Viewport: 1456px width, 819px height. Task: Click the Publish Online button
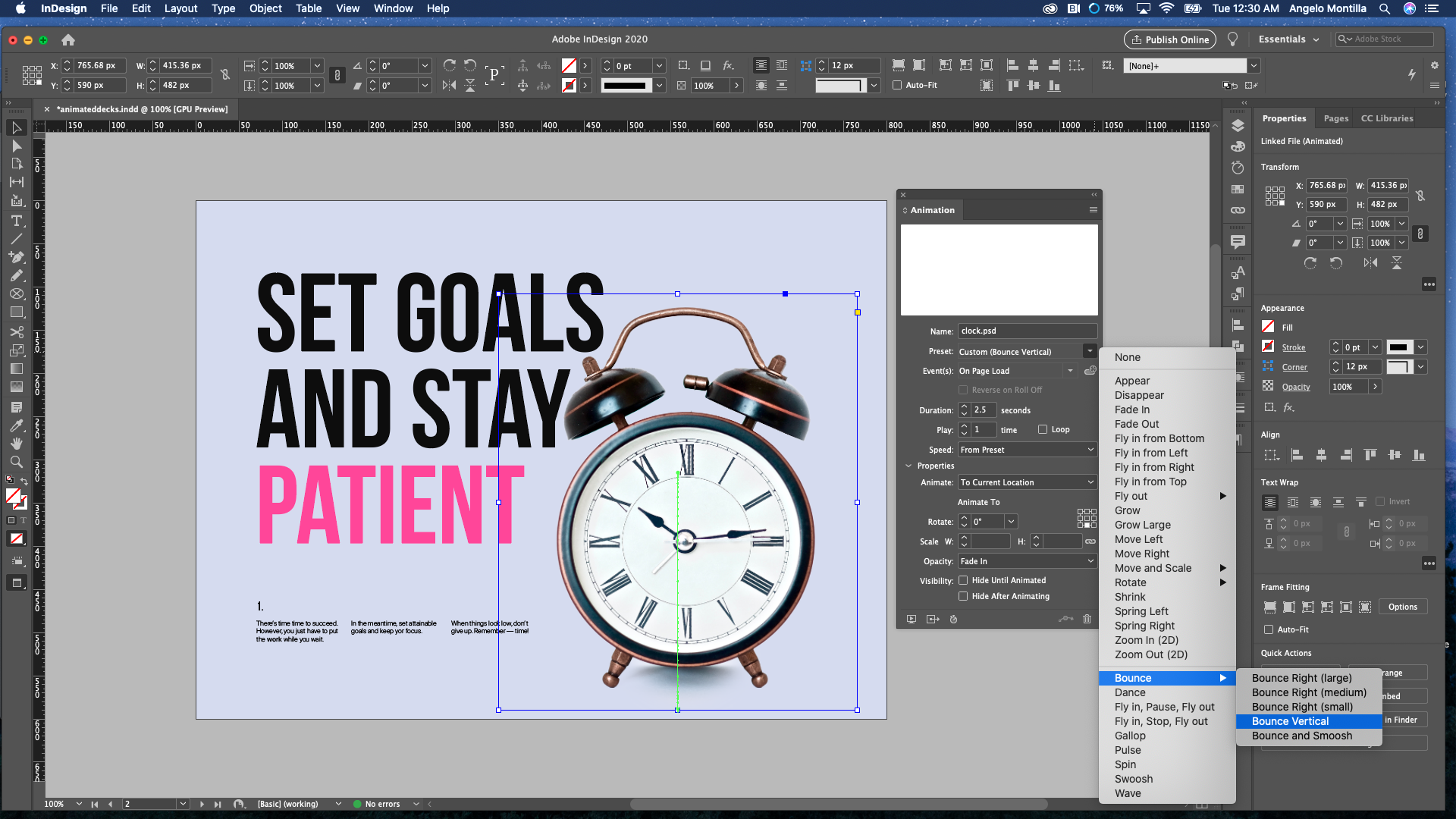tap(1169, 39)
